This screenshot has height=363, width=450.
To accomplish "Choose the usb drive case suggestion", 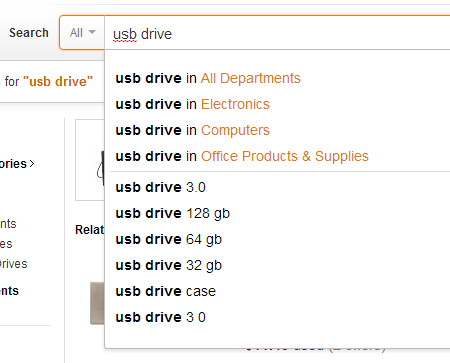I will (279, 291).
